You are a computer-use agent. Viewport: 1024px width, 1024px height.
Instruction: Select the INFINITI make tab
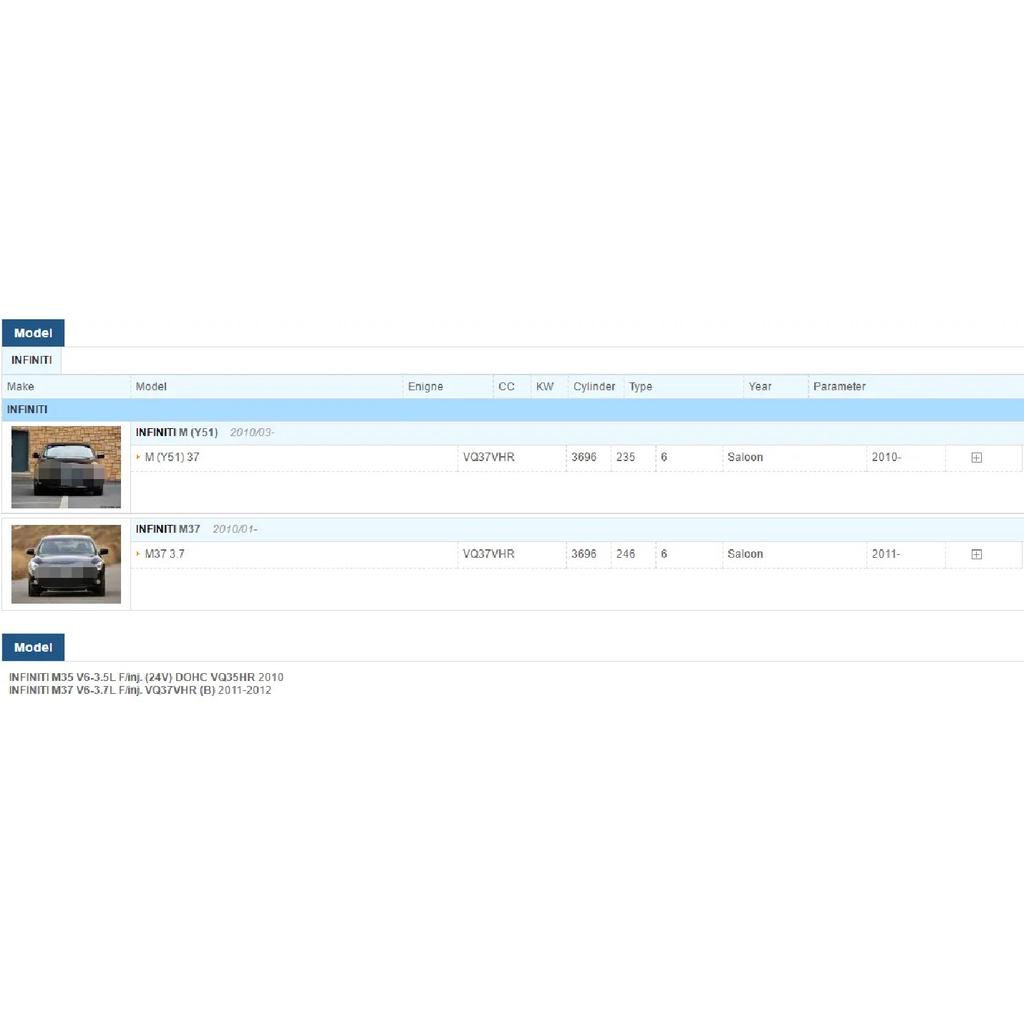[31, 360]
